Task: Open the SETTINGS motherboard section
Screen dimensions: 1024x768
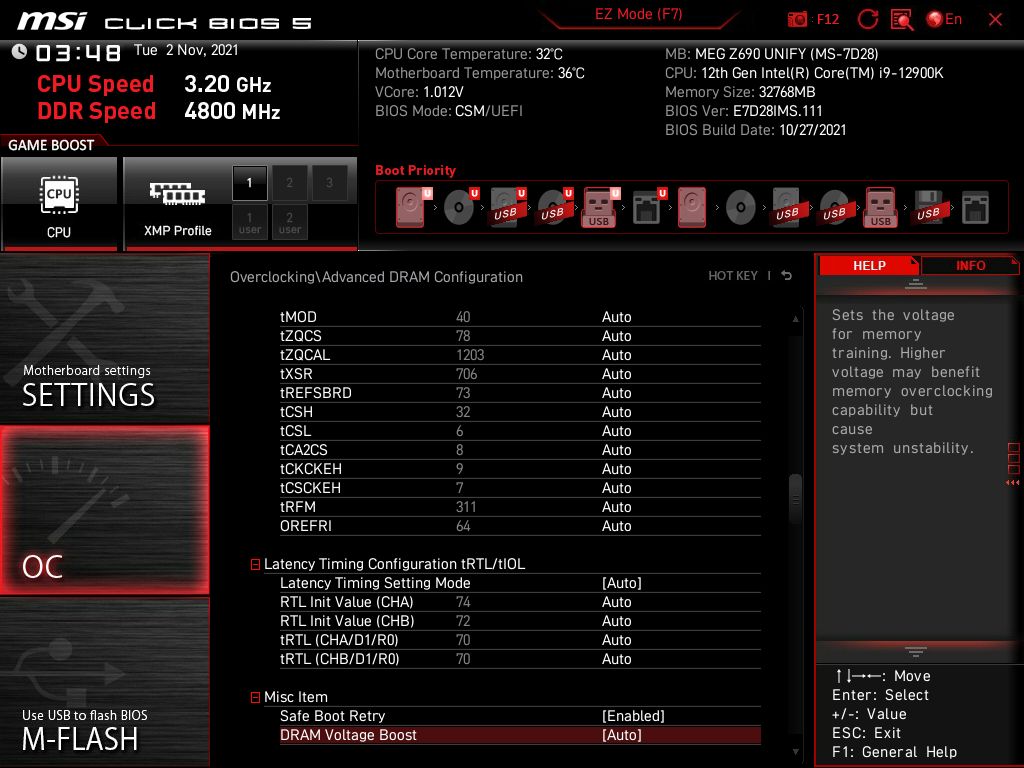Action: pyautogui.click(x=104, y=338)
